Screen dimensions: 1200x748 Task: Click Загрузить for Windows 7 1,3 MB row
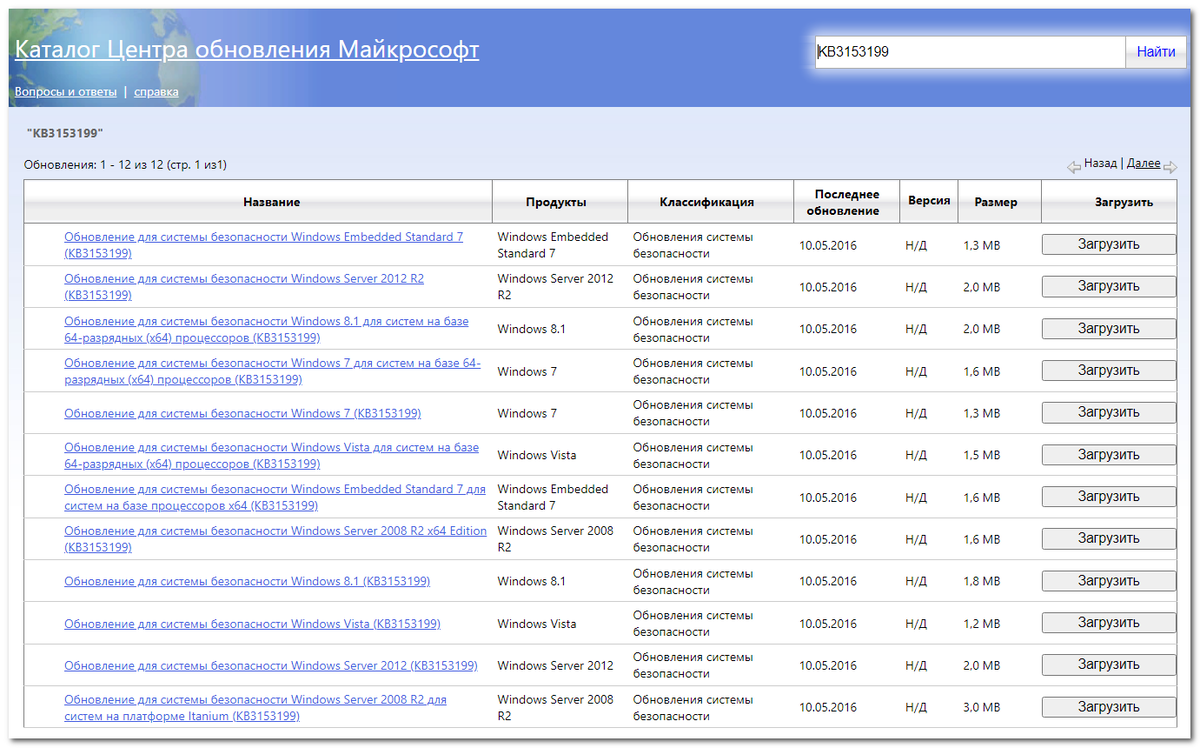[x=1108, y=412]
